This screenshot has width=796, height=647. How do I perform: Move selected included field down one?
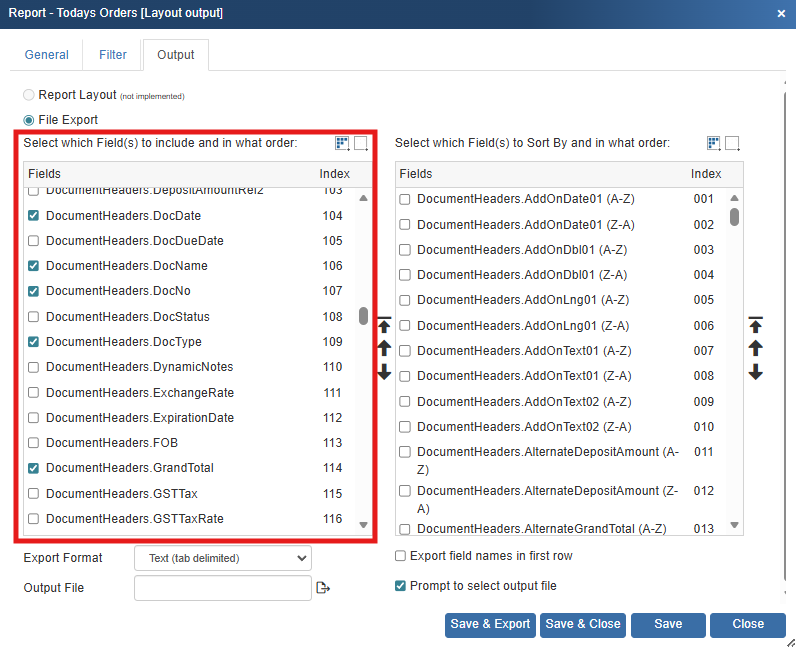(384, 372)
